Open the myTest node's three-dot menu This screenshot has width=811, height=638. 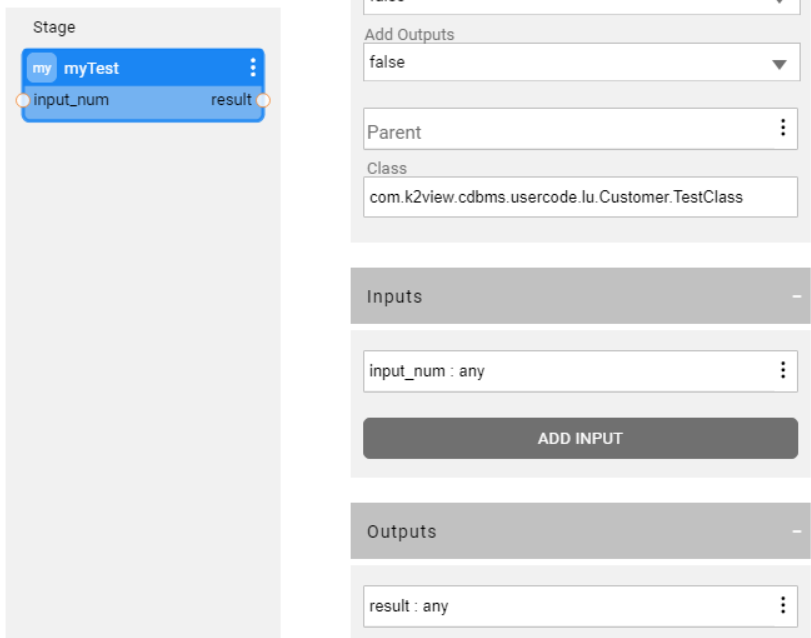coord(252,68)
